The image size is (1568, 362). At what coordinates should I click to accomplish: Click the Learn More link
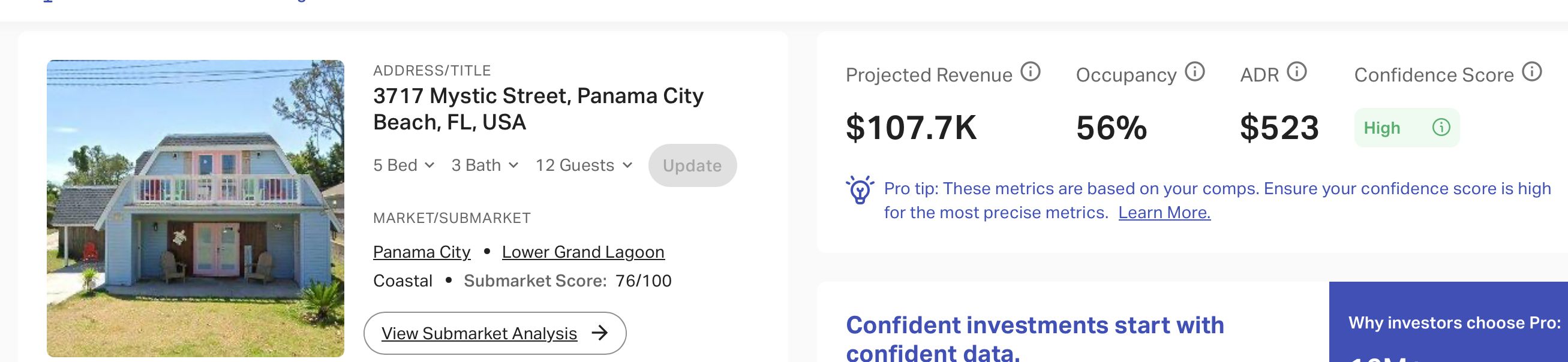click(1164, 213)
